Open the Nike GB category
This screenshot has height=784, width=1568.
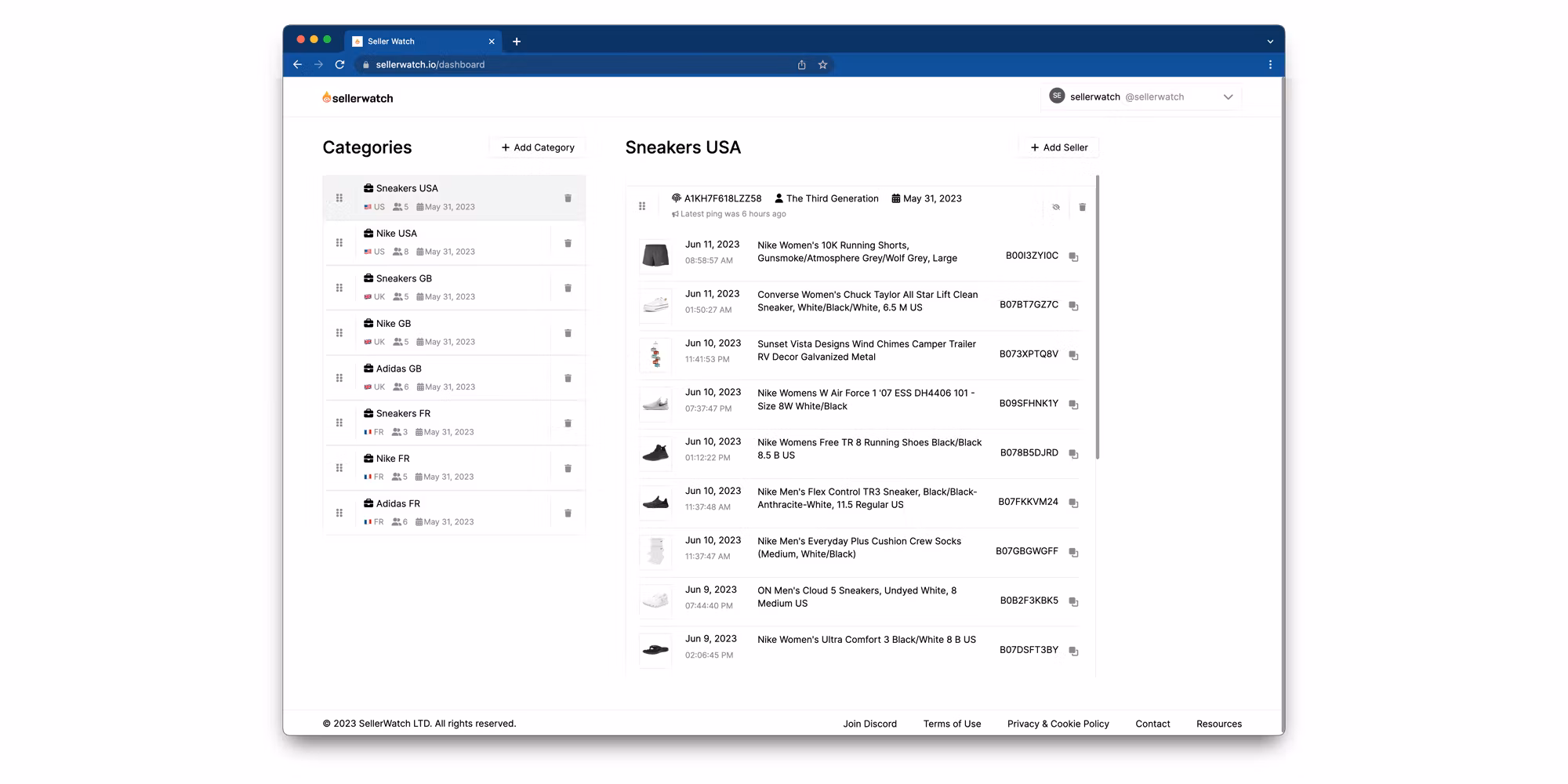pyautogui.click(x=393, y=324)
